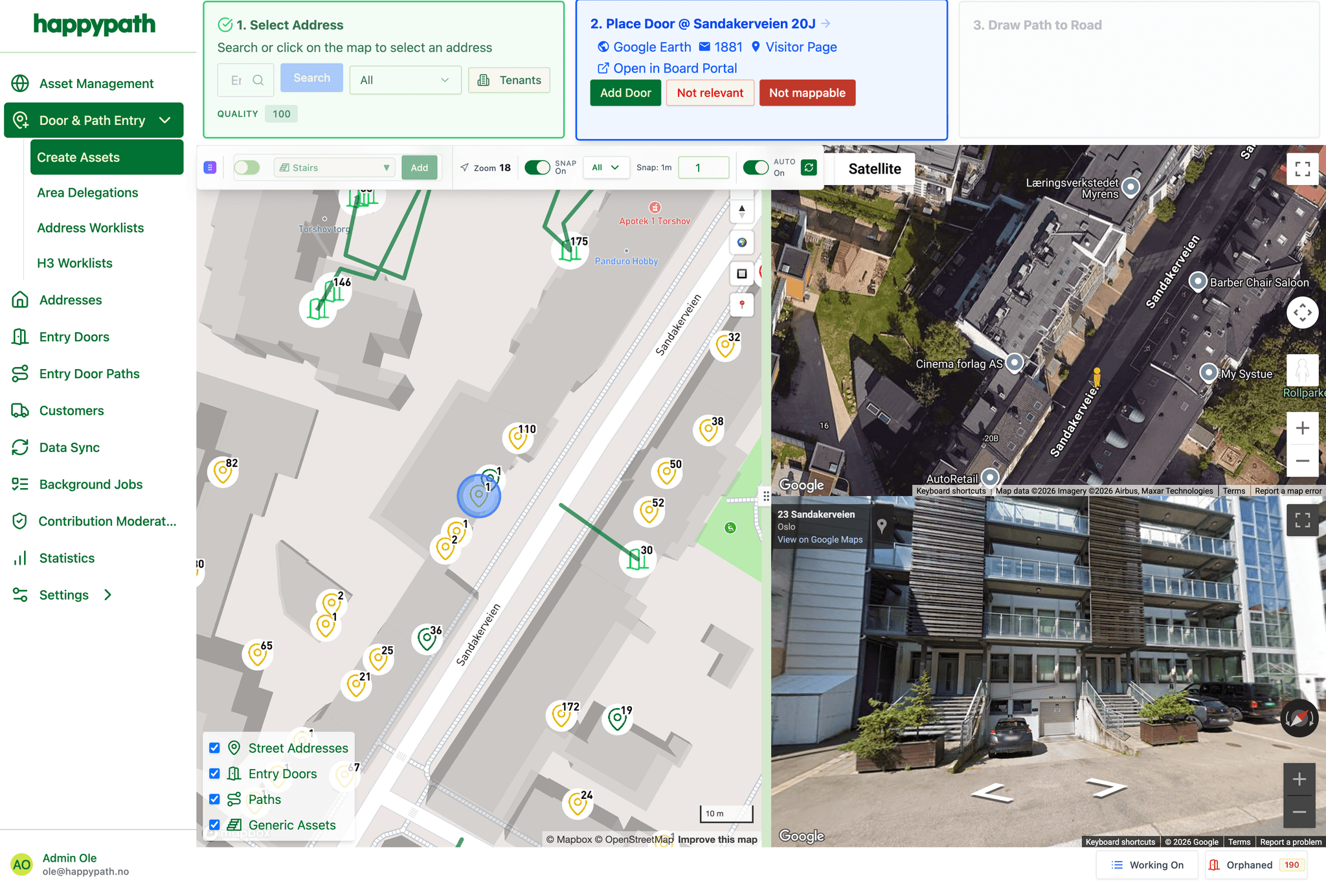Click the snap distance number field
The image size is (1326, 896).
click(x=704, y=168)
